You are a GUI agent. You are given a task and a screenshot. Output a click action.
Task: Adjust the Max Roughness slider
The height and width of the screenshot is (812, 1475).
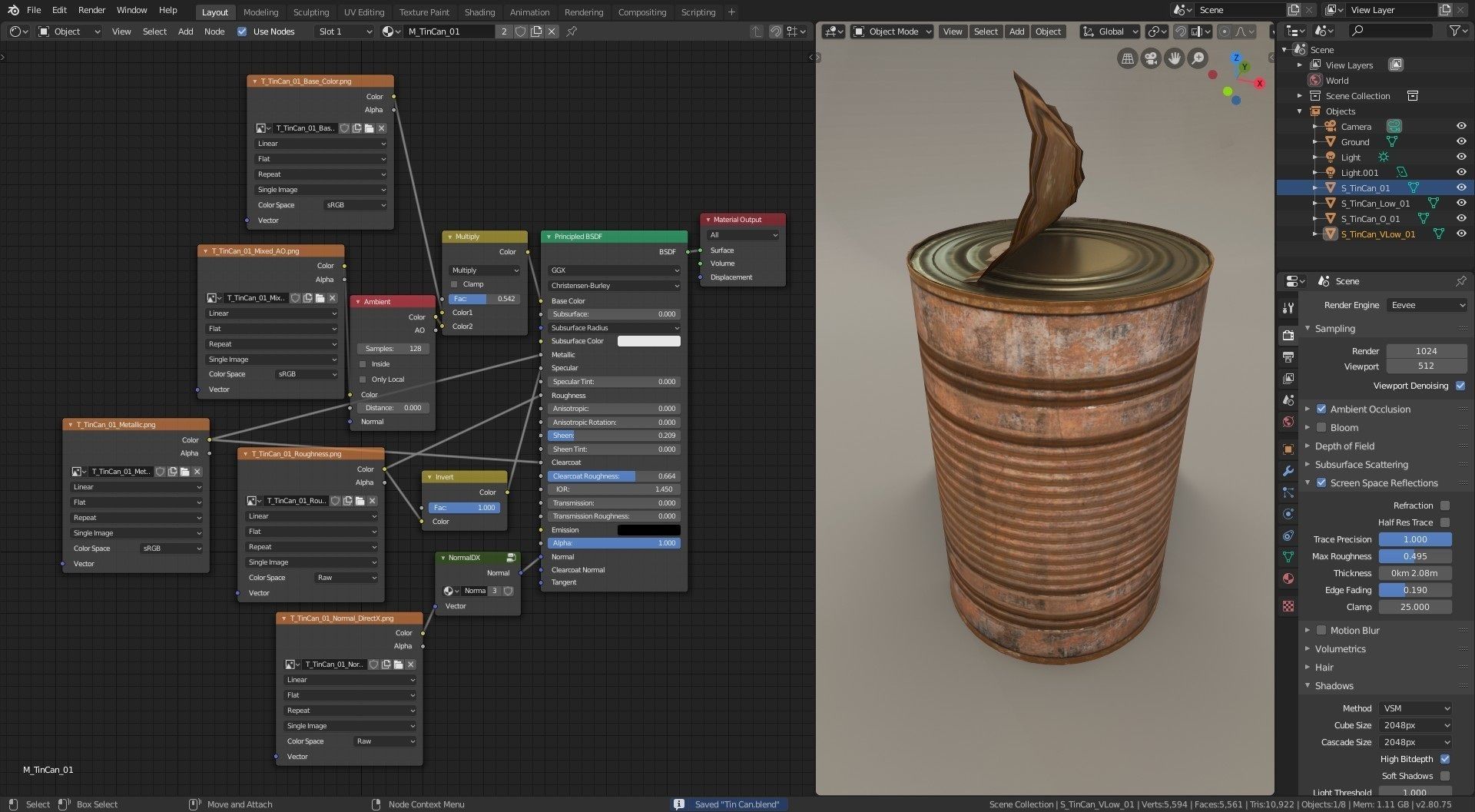1415,556
